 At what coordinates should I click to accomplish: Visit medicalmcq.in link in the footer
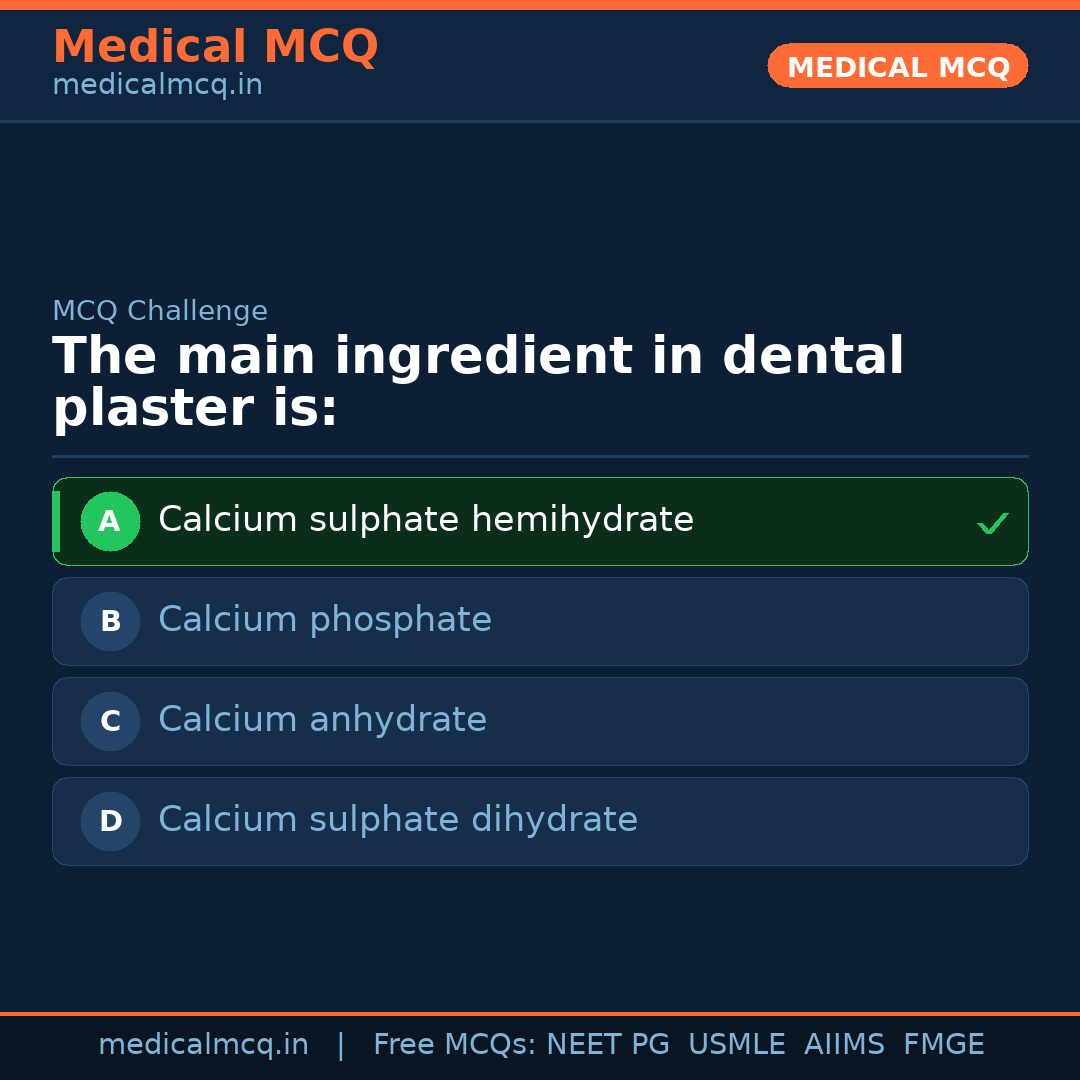pos(203,1045)
